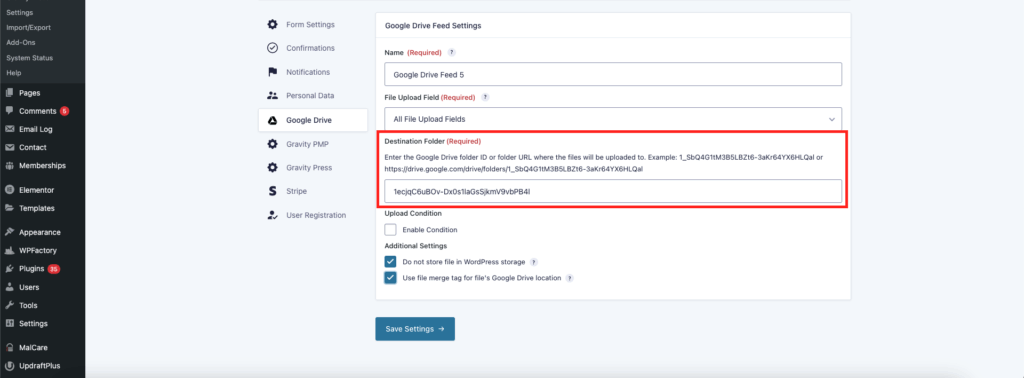Click the Memberships icon

(10, 166)
